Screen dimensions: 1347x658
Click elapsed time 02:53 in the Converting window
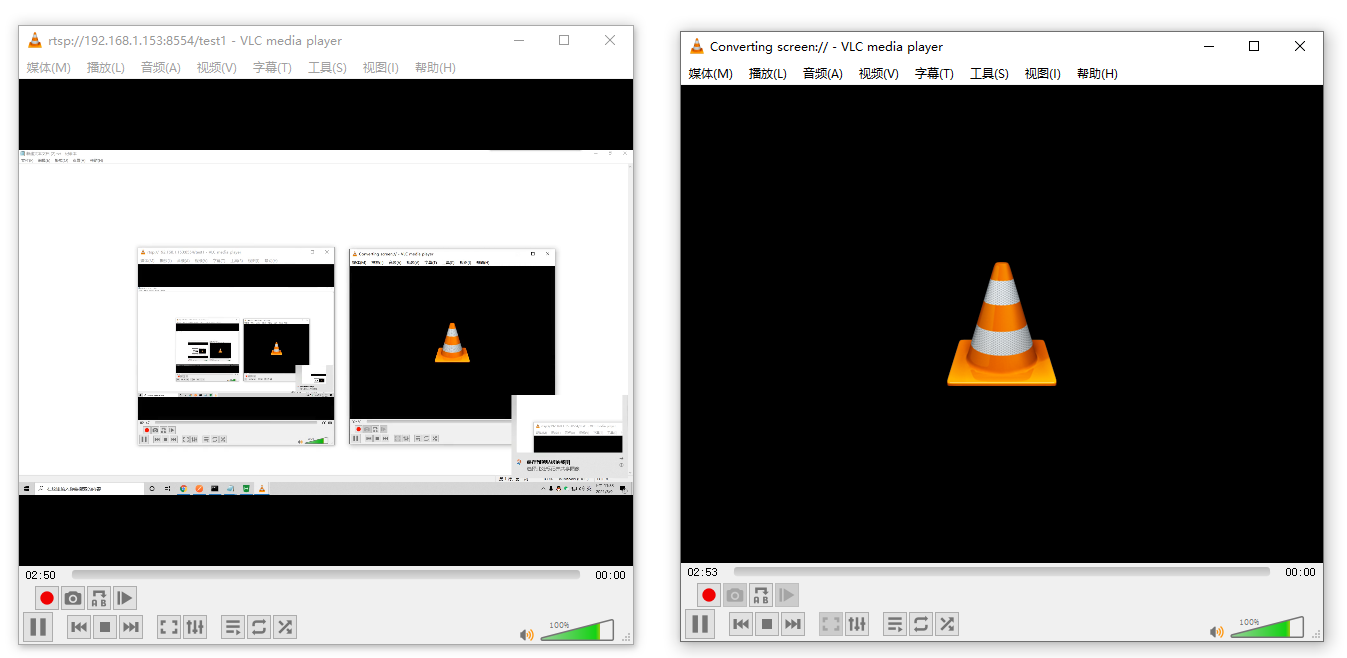703,572
